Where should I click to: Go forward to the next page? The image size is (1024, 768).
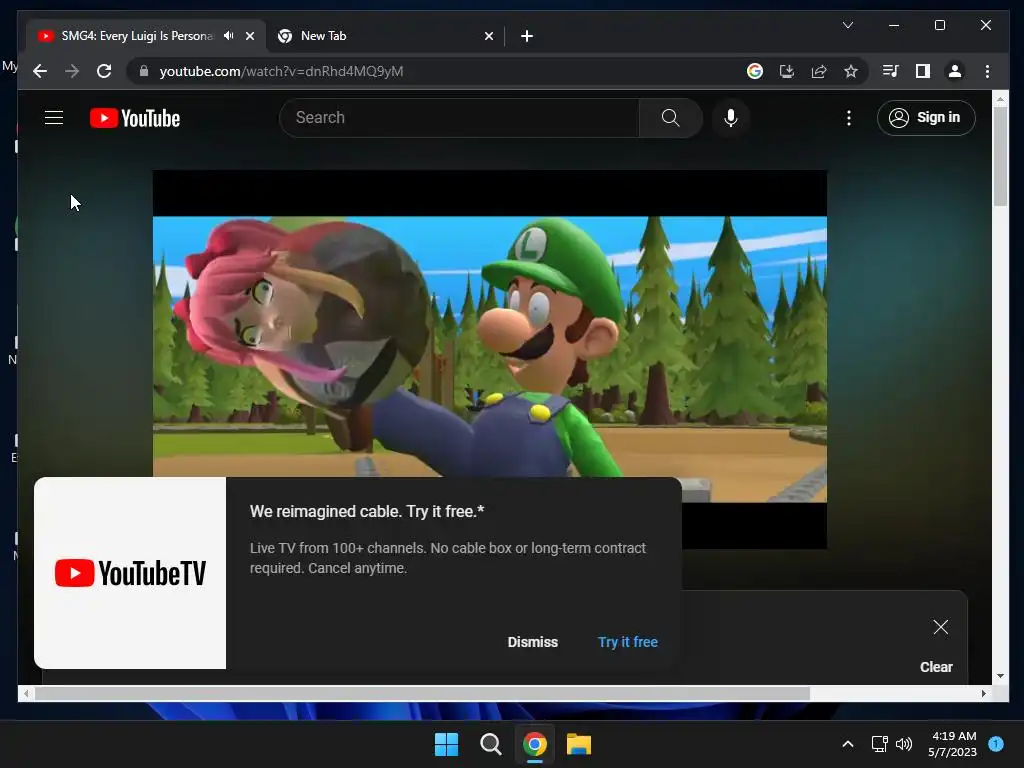coord(72,71)
